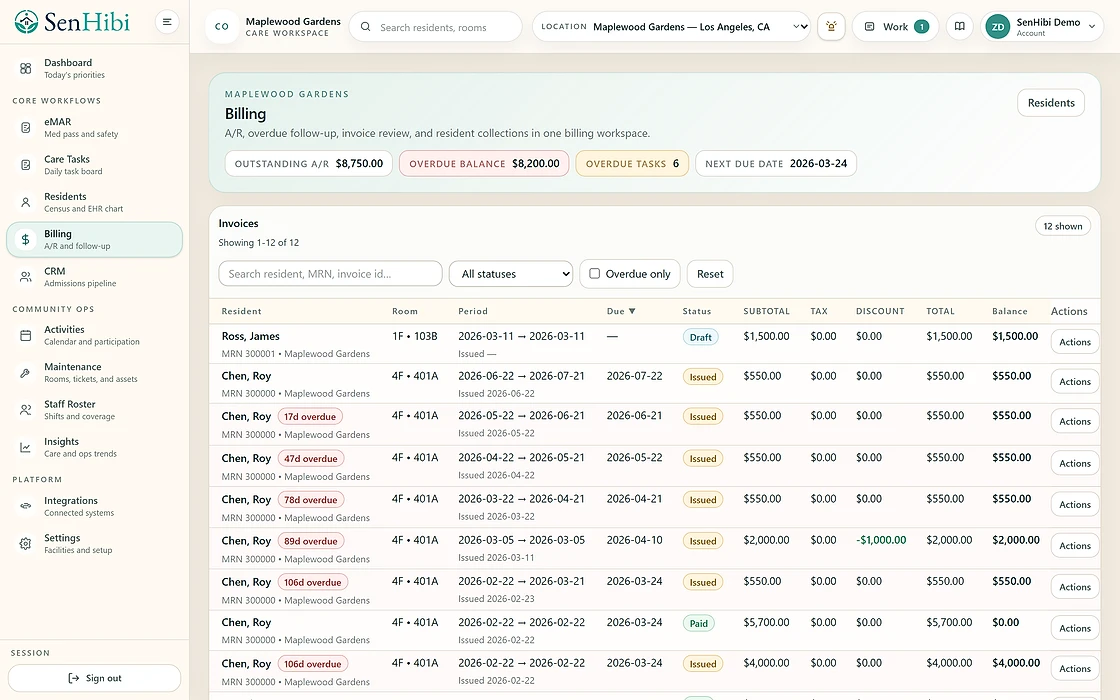Click the Billing dollar sign icon
The width and height of the screenshot is (1120, 700).
tap(26, 239)
